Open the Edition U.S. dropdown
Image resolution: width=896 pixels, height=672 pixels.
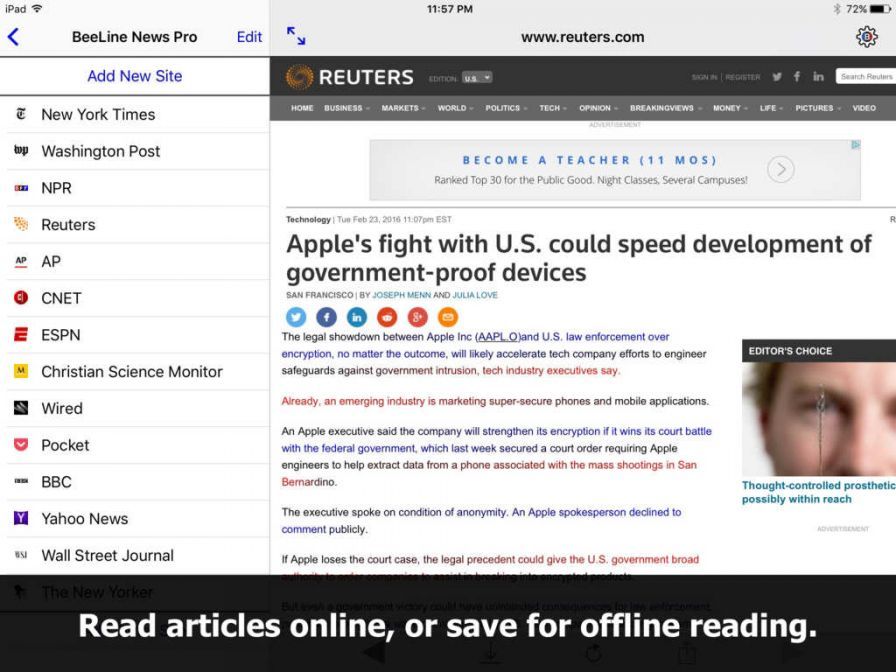(477, 78)
